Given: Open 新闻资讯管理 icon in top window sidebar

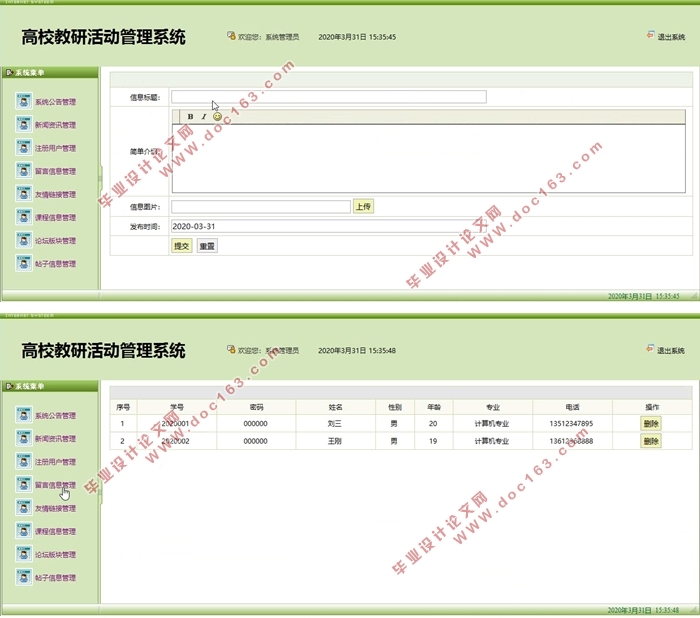Looking at the screenshot, I should [24, 125].
